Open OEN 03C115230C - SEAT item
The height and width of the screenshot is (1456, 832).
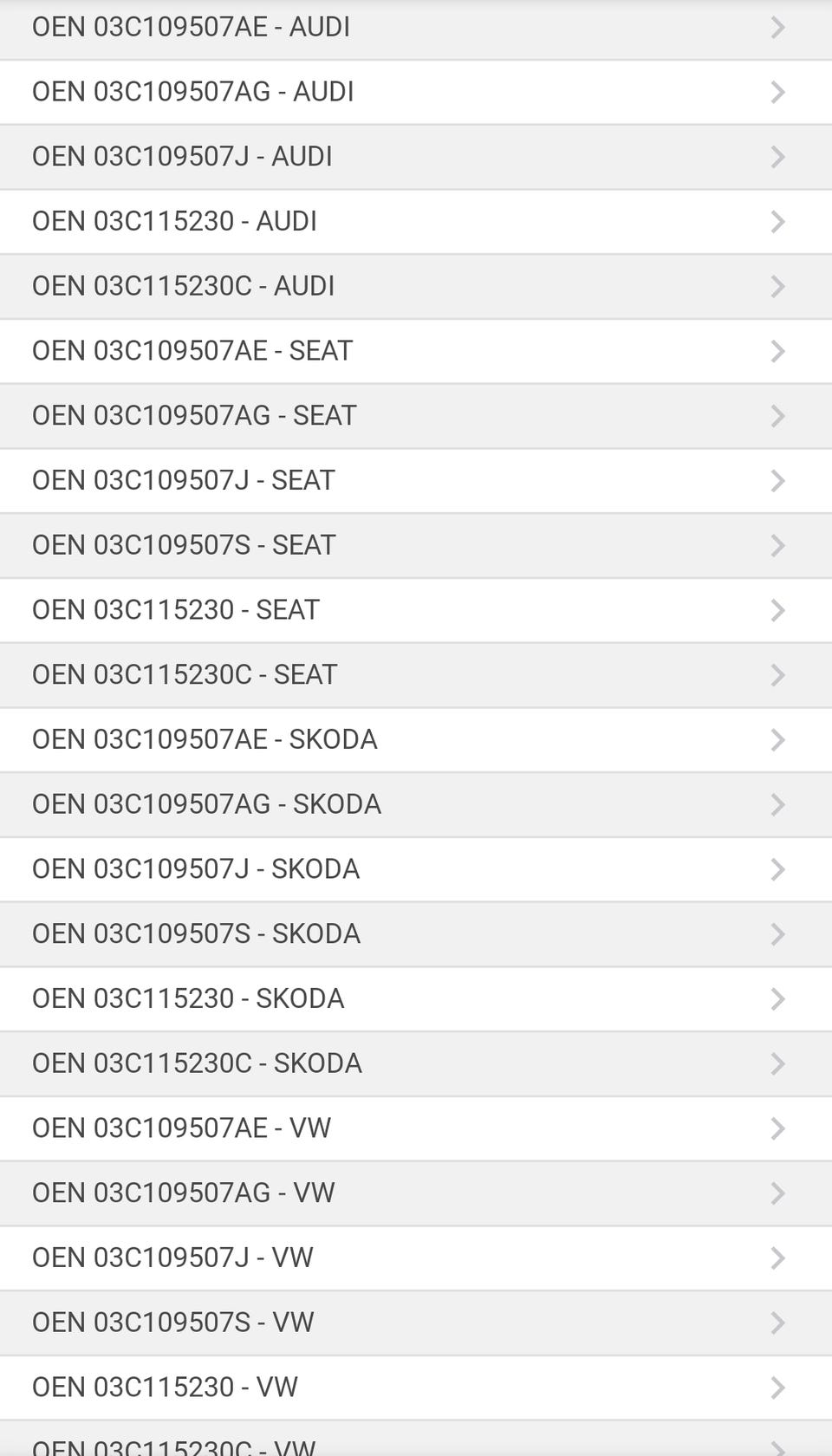coord(184,674)
